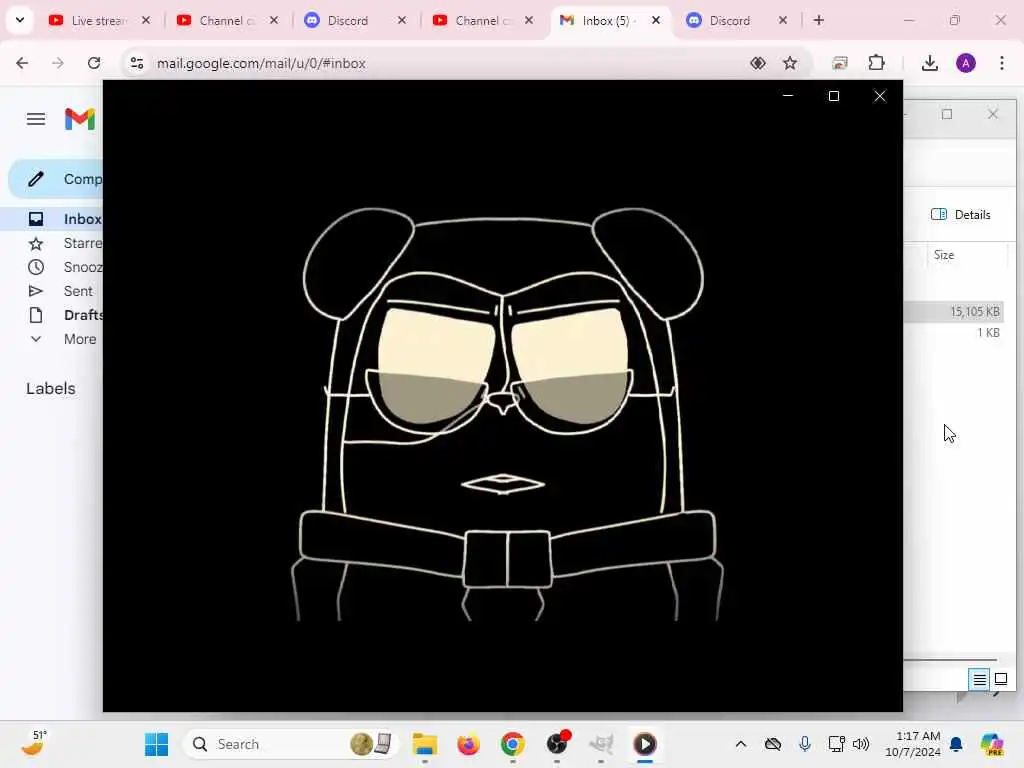Open a new browser tab
Viewport: 1024px width, 768px height.
819,20
